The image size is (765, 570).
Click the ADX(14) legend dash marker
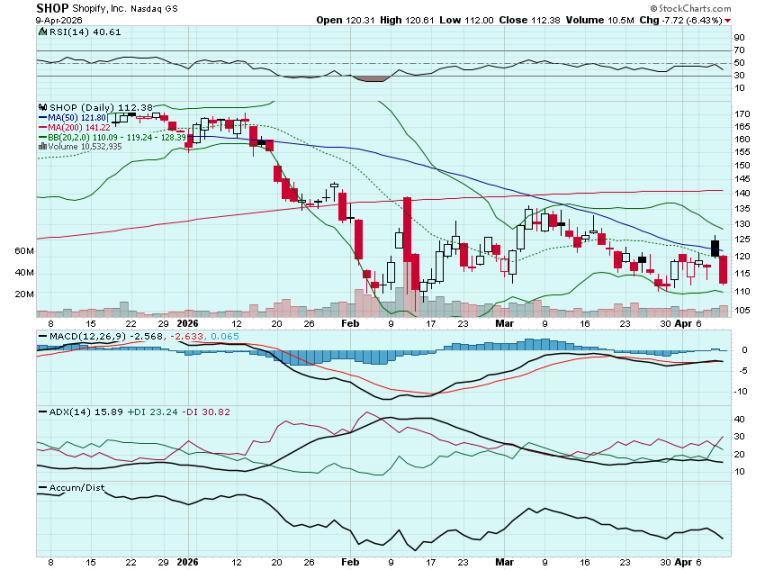coord(42,412)
